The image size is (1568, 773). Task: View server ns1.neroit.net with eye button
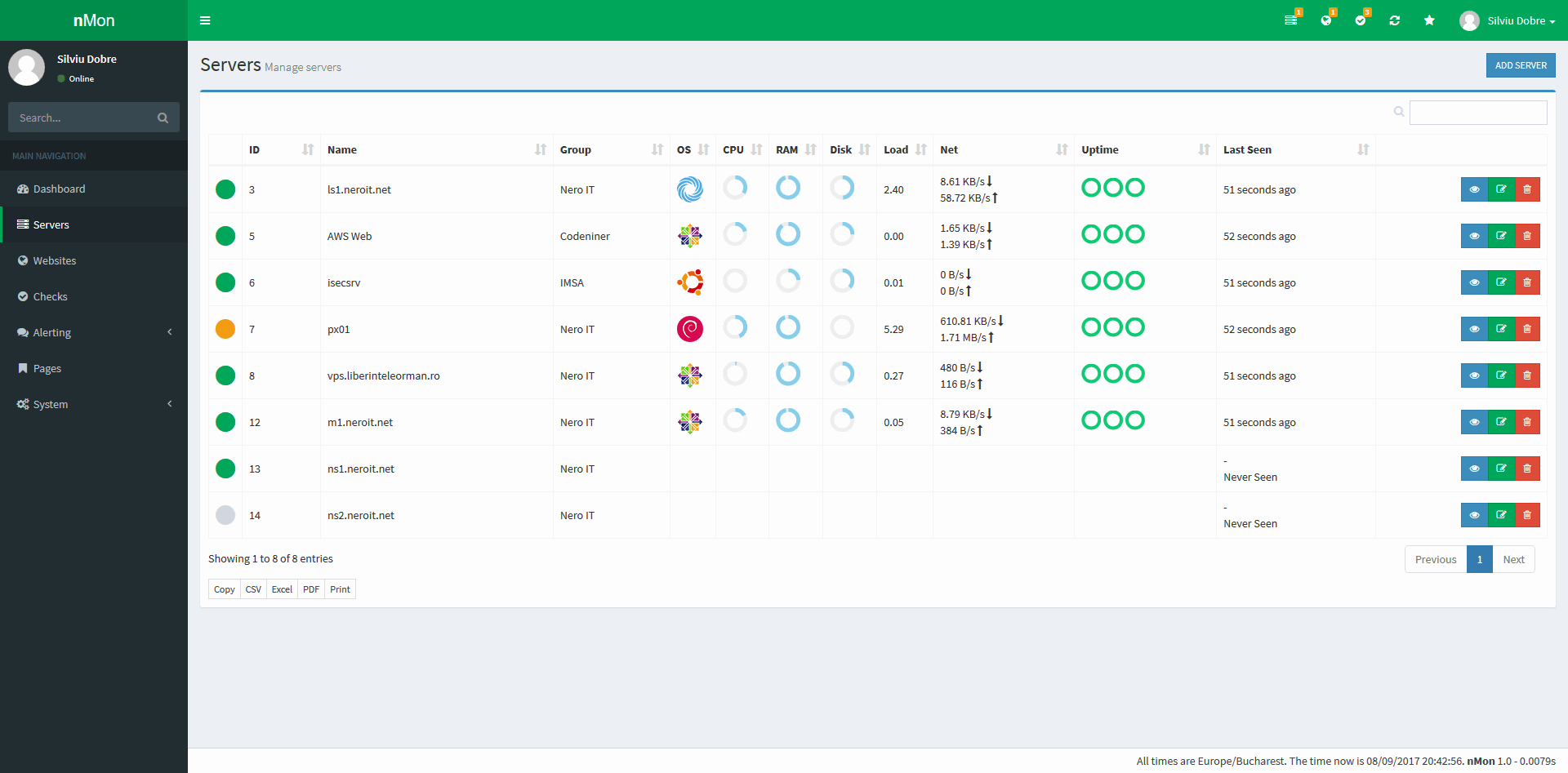tap(1474, 469)
